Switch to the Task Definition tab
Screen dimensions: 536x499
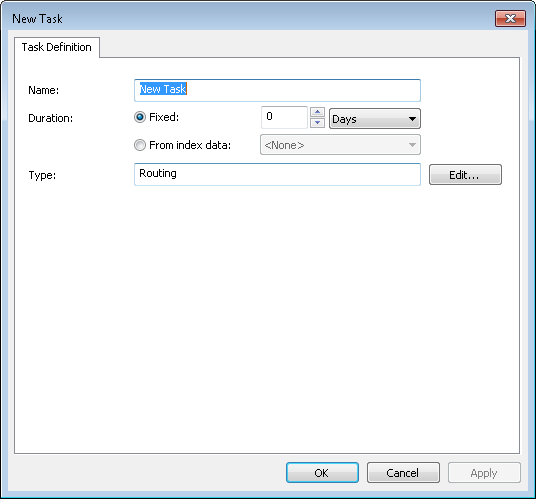pos(57,47)
